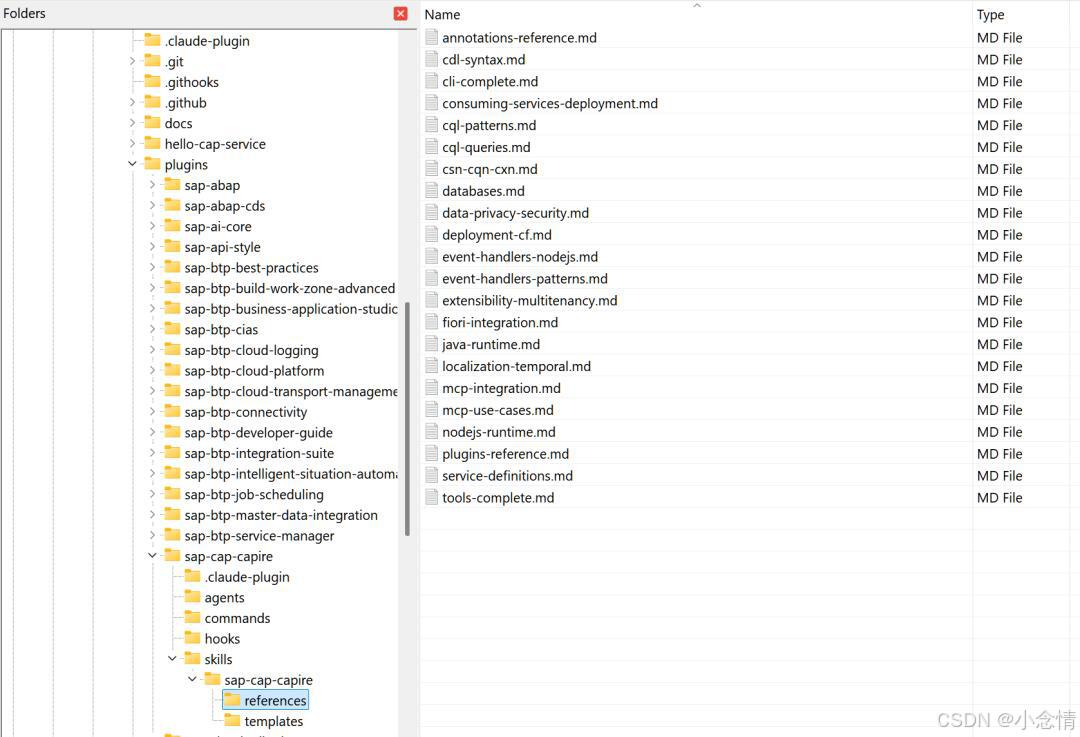Click file icon of nodejs-runtime.md
Image resolution: width=1080 pixels, height=737 pixels.
click(431, 432)
